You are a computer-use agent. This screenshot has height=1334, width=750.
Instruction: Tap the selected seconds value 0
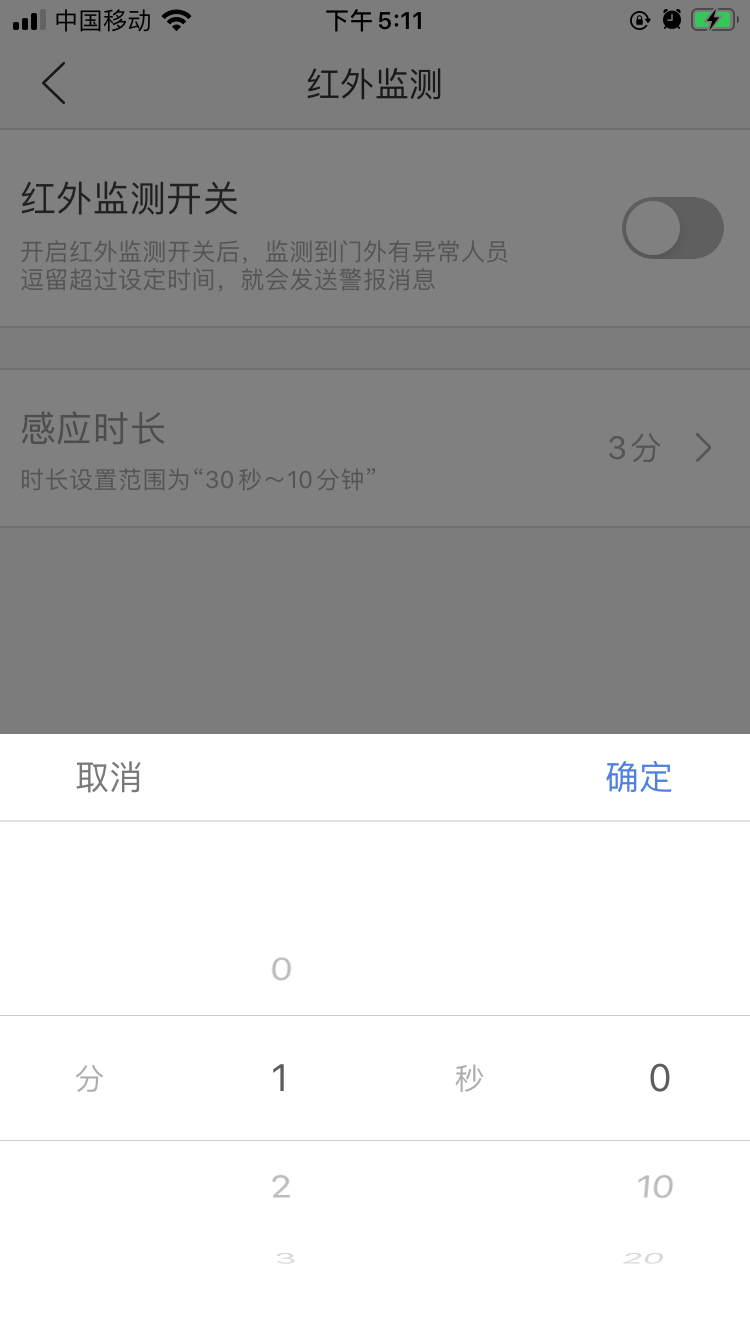(660, 1078)
